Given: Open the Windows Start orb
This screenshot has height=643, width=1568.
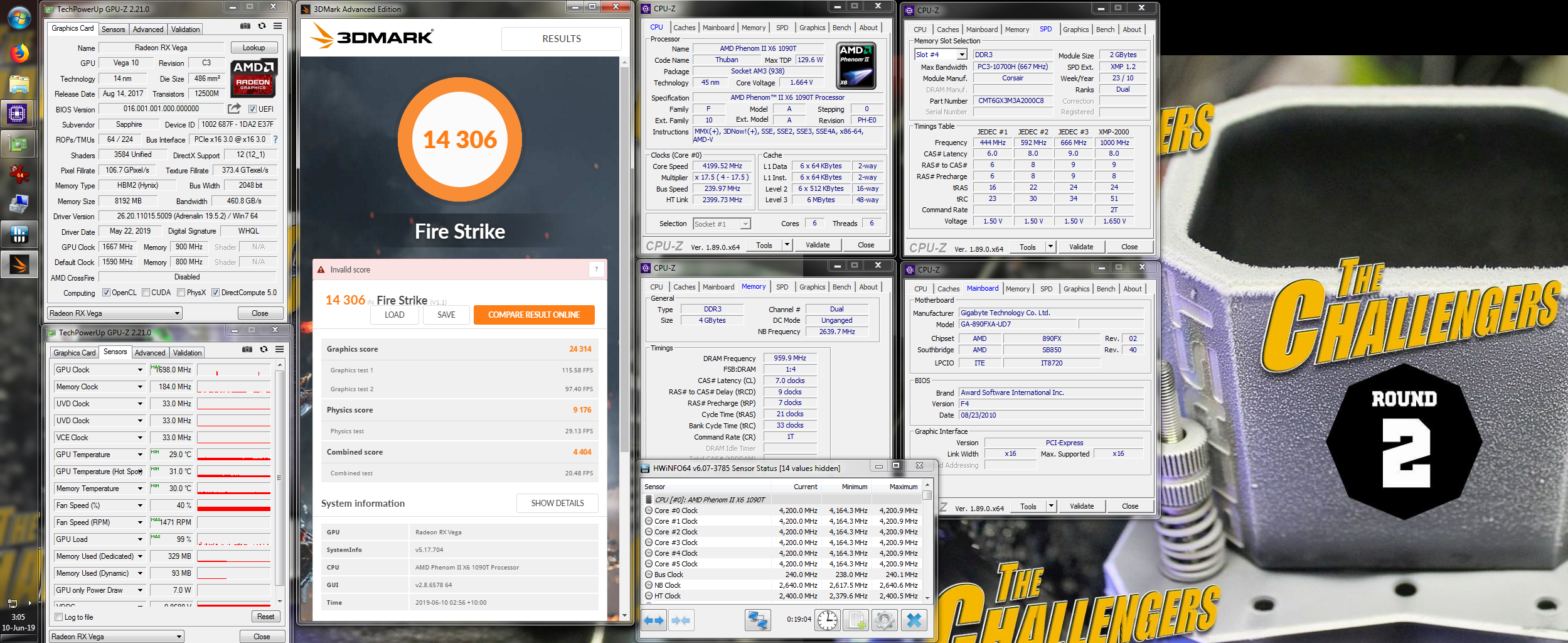Looking at the screenshot, I should point(19,17).
